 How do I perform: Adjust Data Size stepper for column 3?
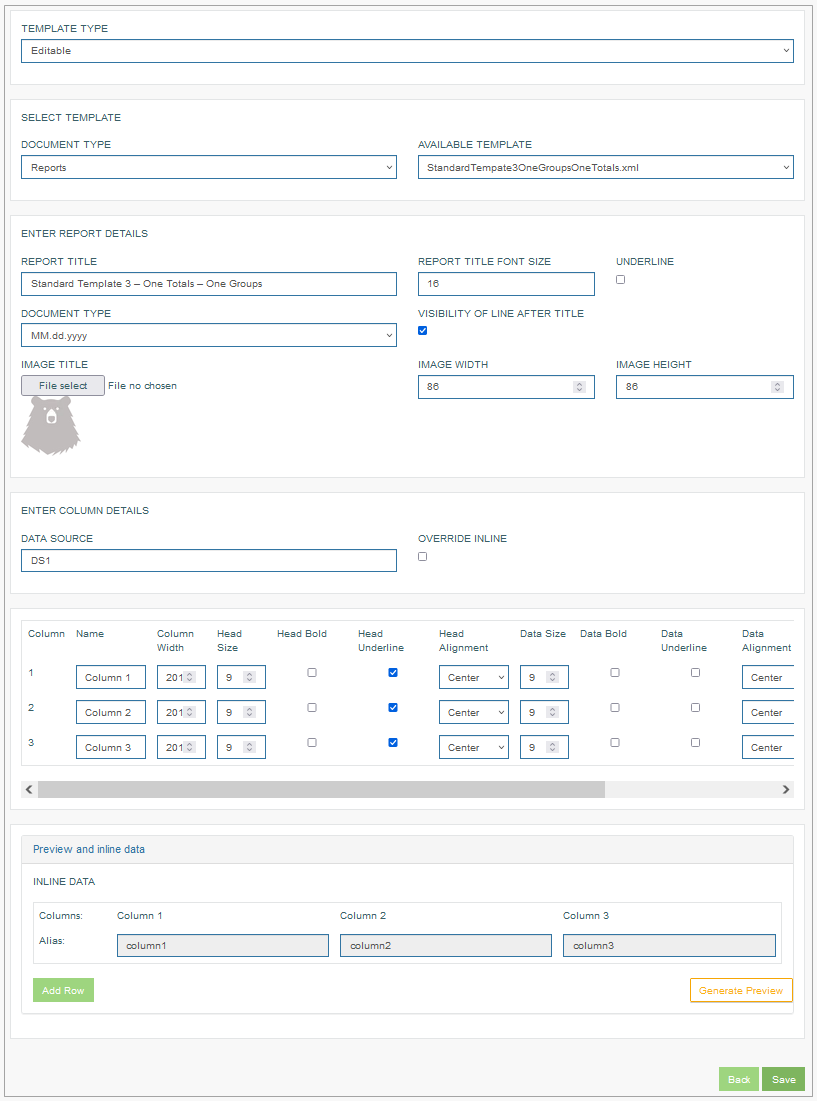552,748
